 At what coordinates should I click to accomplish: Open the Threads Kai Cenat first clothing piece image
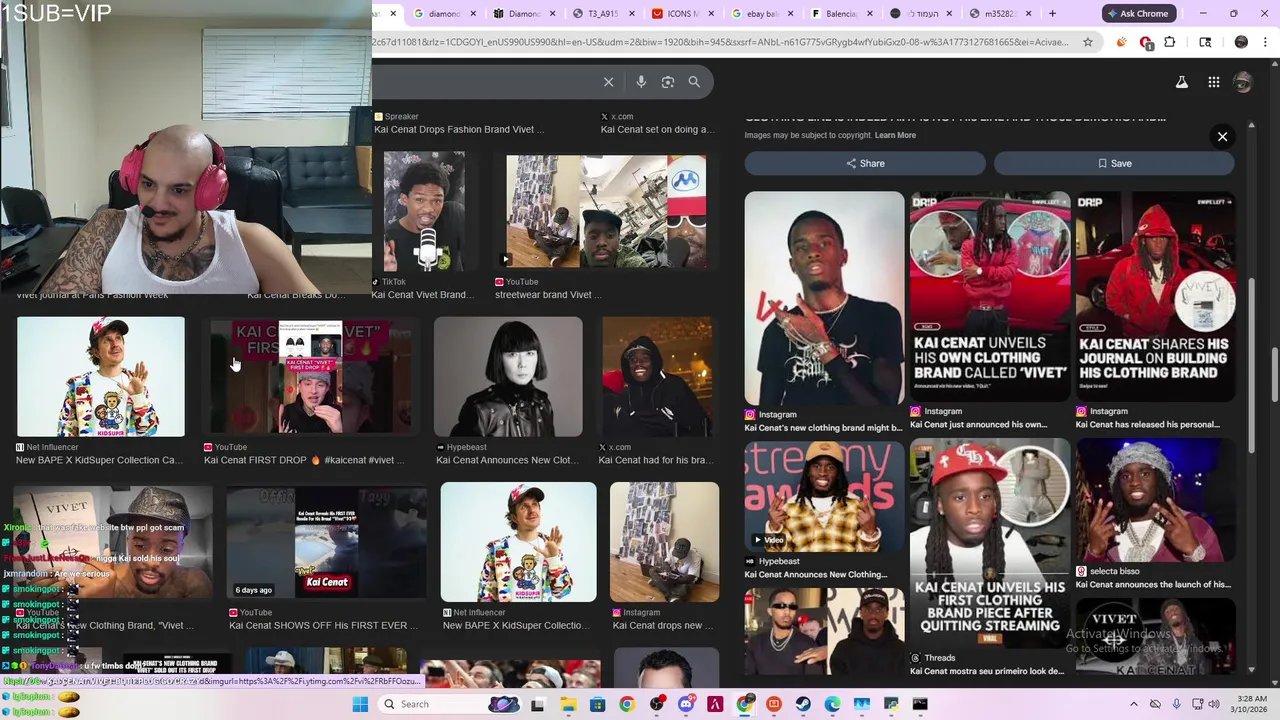coord(989,543)
